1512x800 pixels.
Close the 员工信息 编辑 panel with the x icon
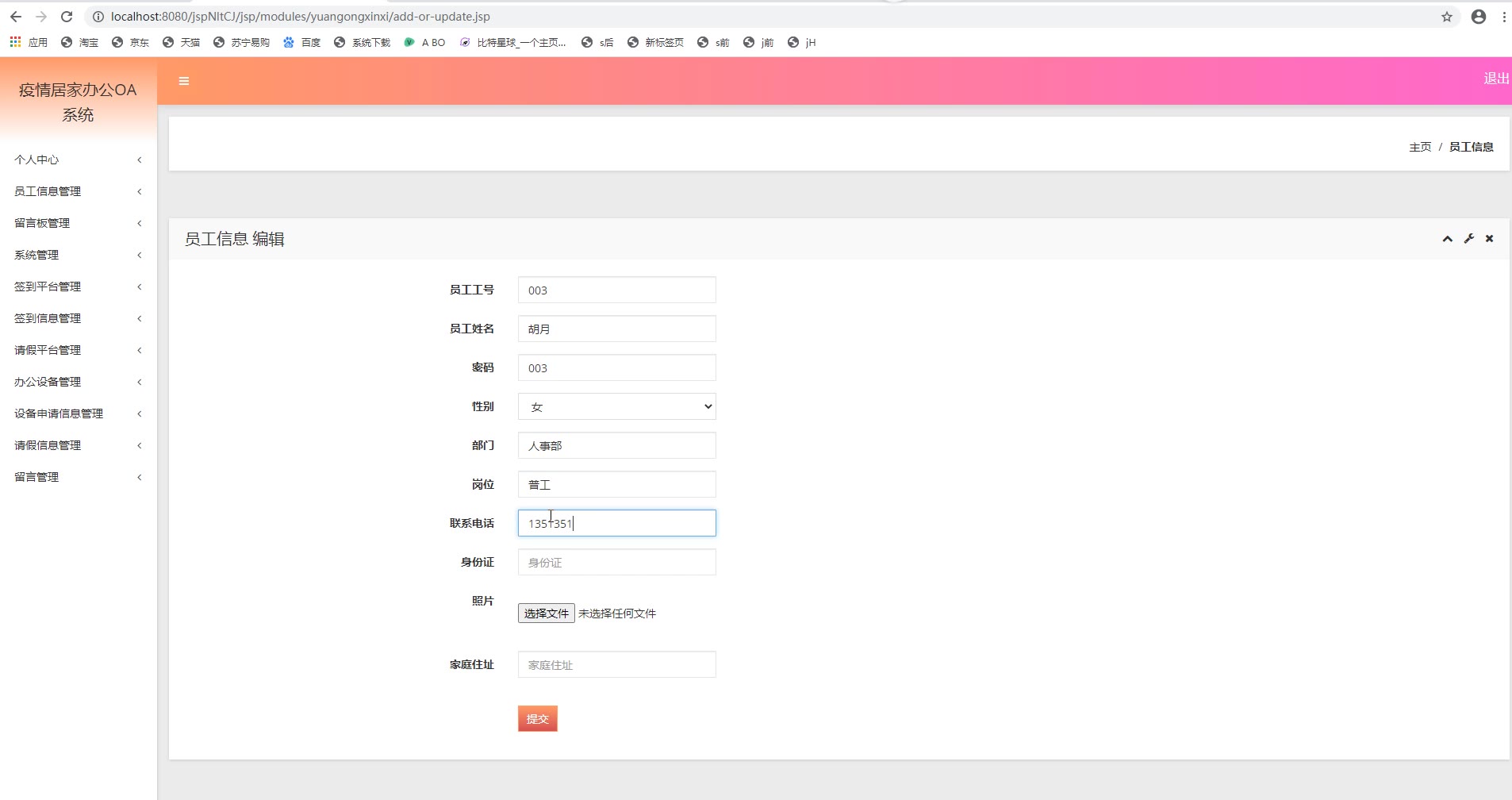point(1490,239)
